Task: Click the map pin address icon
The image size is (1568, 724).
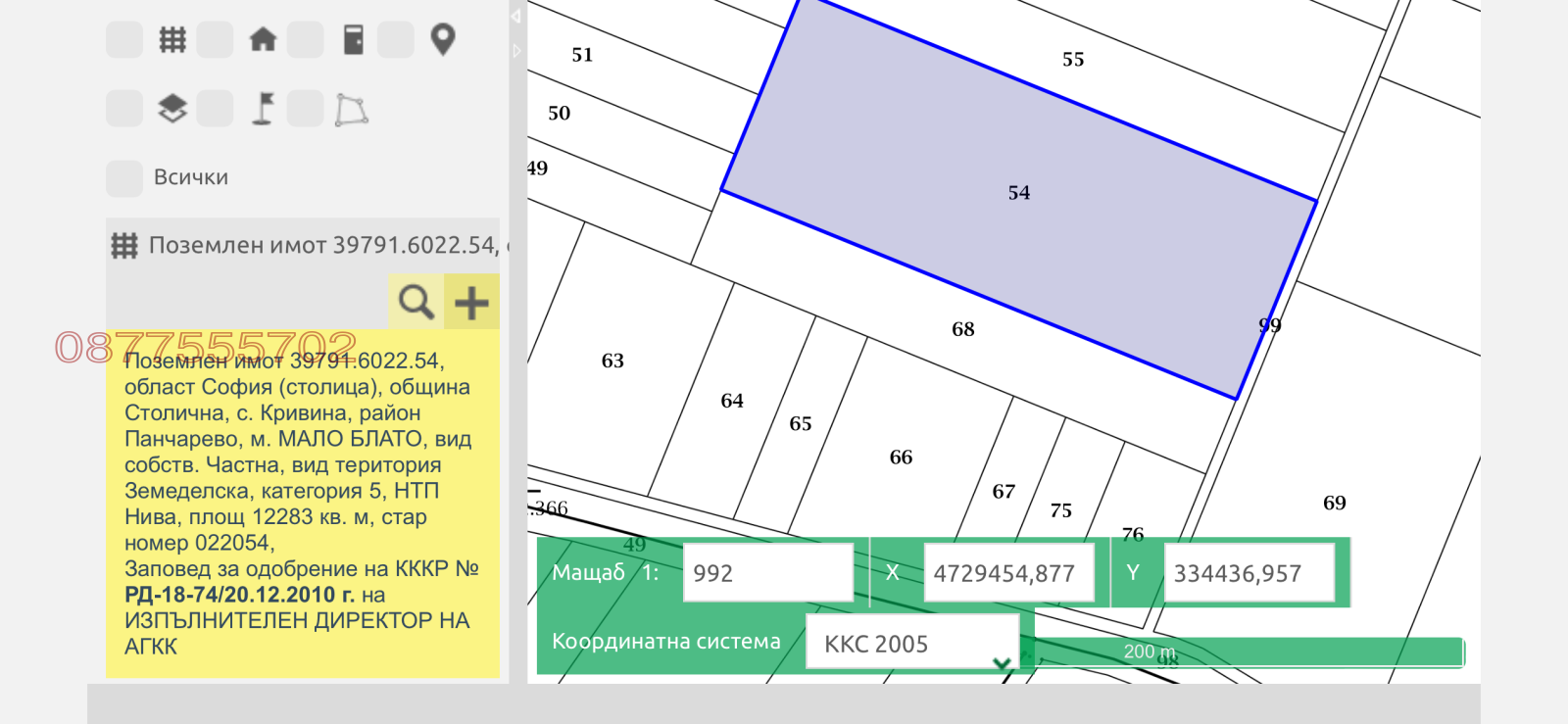Action: click(443, 40)
